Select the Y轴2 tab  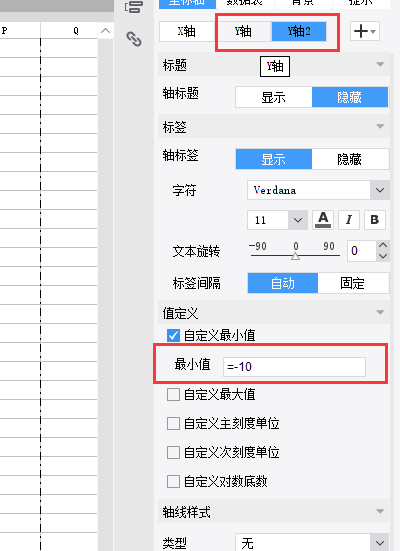(x=299, y=32)
